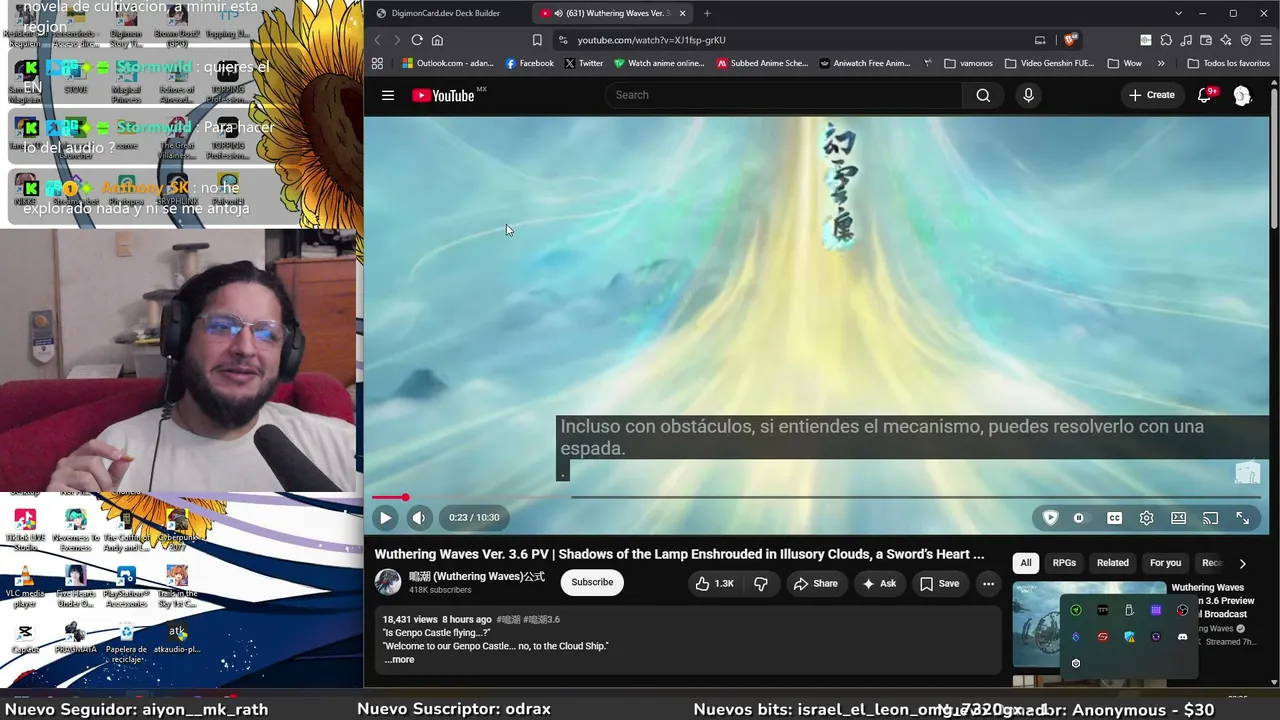Click the #鳴潮3.6 hashtag in description

[541, 620]
